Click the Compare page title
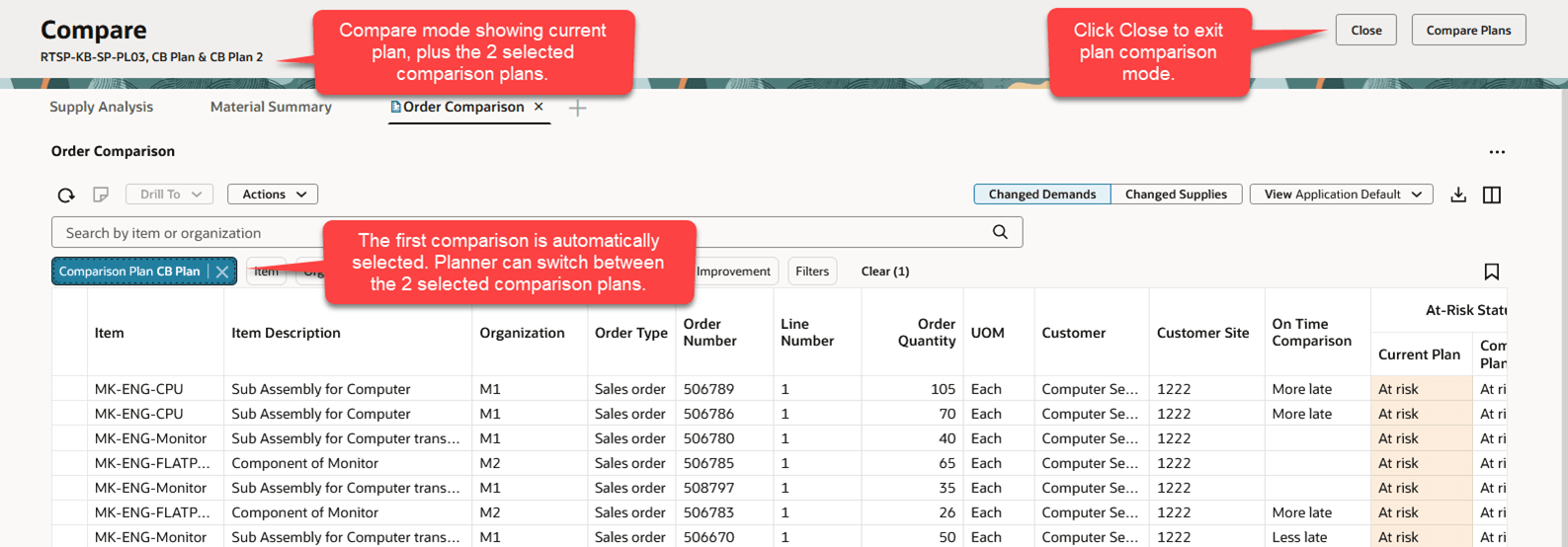The image size is (1568, 547). coord(93,30)
